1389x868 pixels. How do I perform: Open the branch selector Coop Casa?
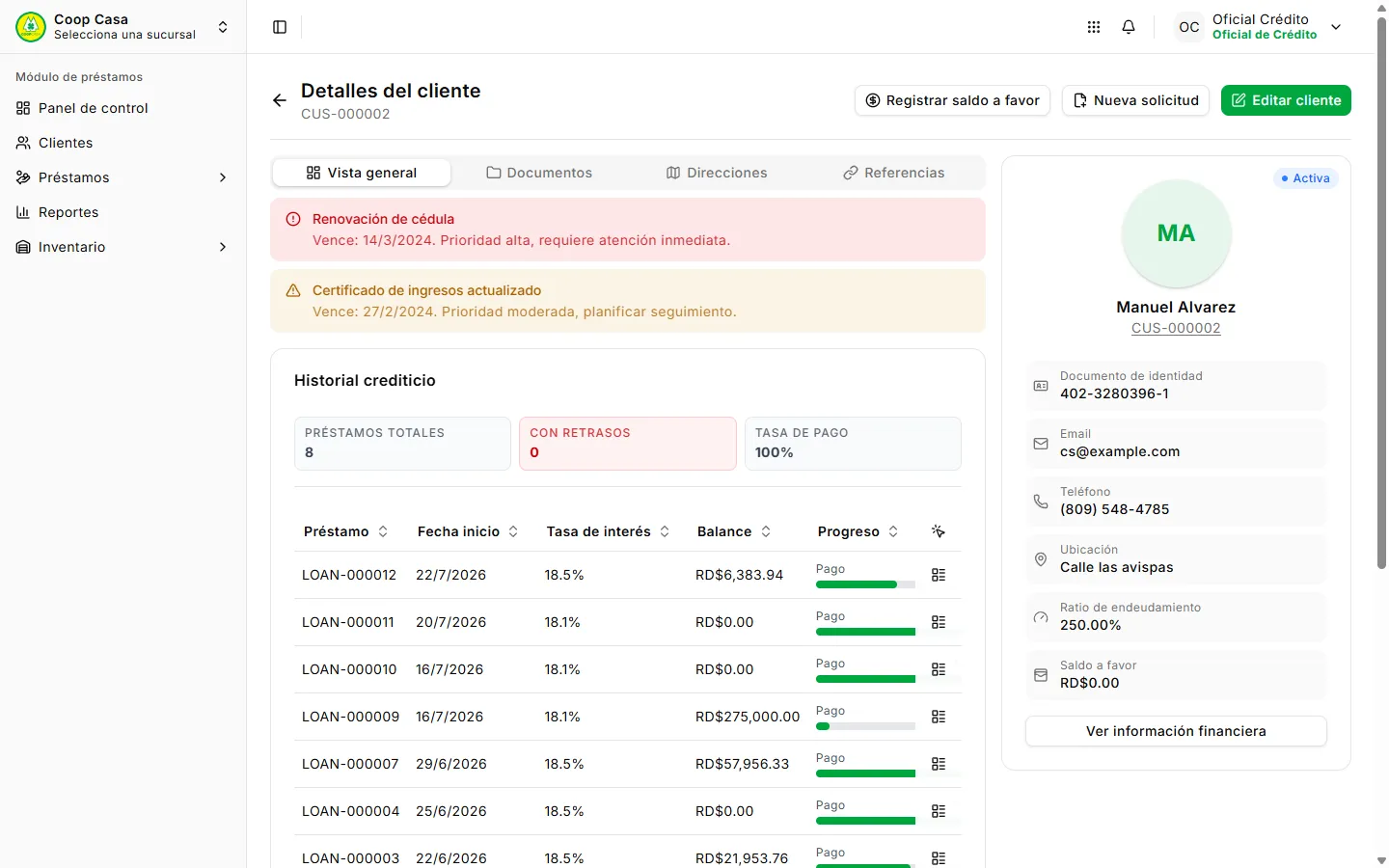[x=123, y=27]
